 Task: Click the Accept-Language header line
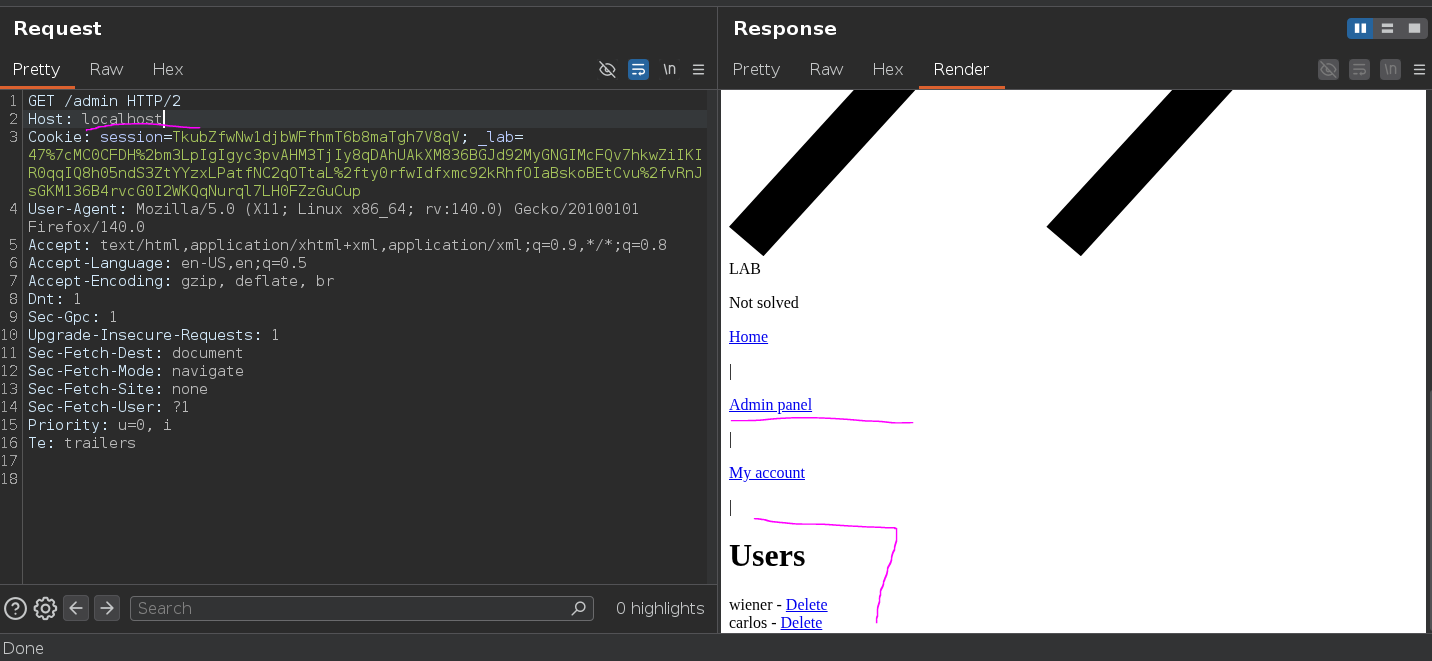coord(167,263)
